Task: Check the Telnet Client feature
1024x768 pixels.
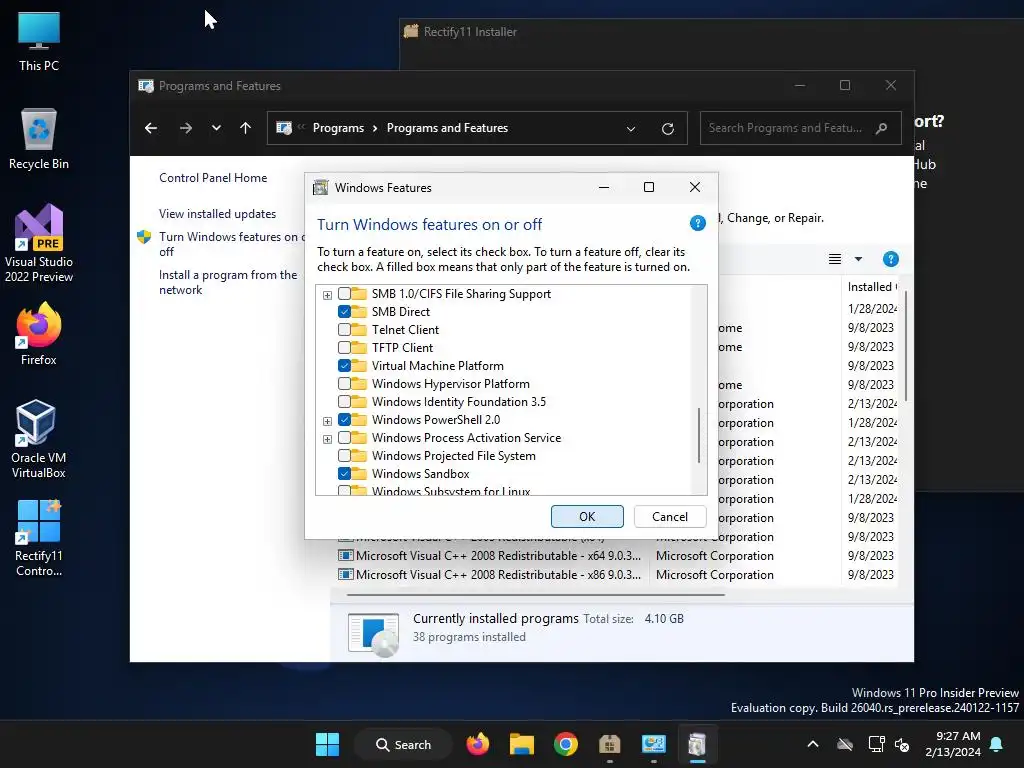Action: [x=344, y=330]
